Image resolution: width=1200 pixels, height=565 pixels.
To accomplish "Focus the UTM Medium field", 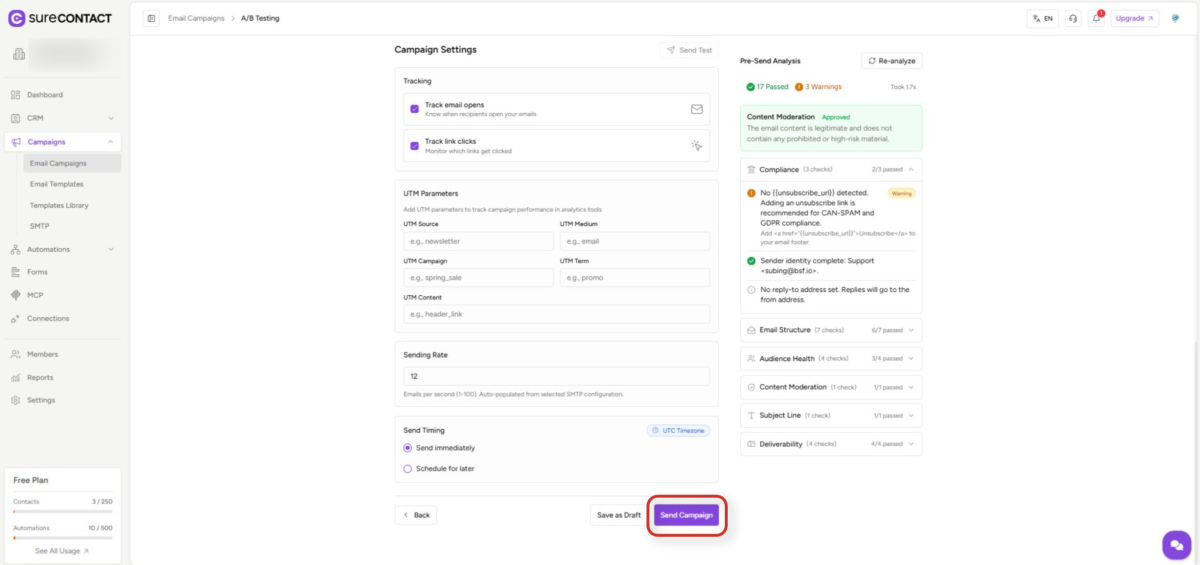I will (635, 241).
